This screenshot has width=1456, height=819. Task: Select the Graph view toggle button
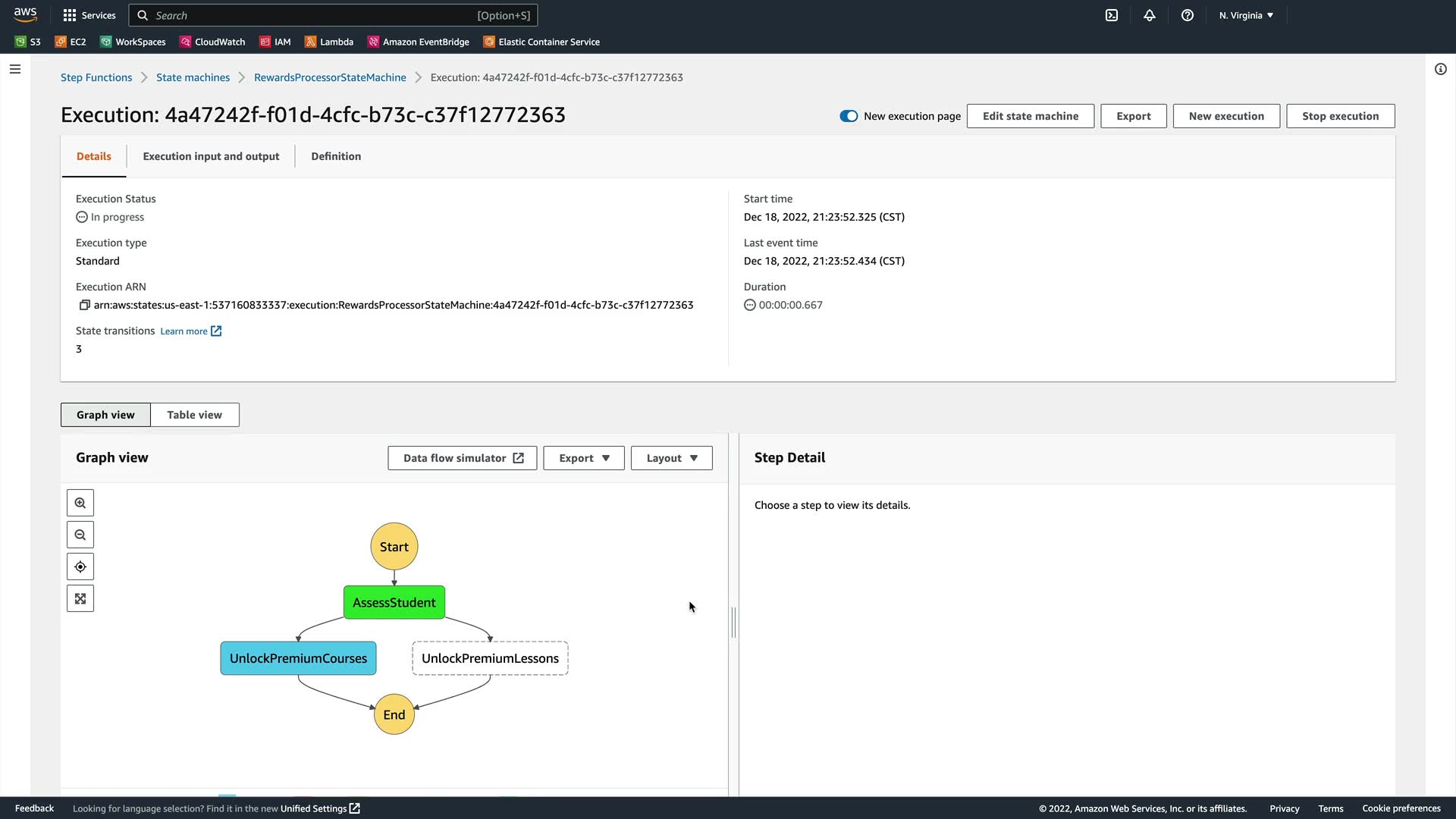click(x=105, y=415)
